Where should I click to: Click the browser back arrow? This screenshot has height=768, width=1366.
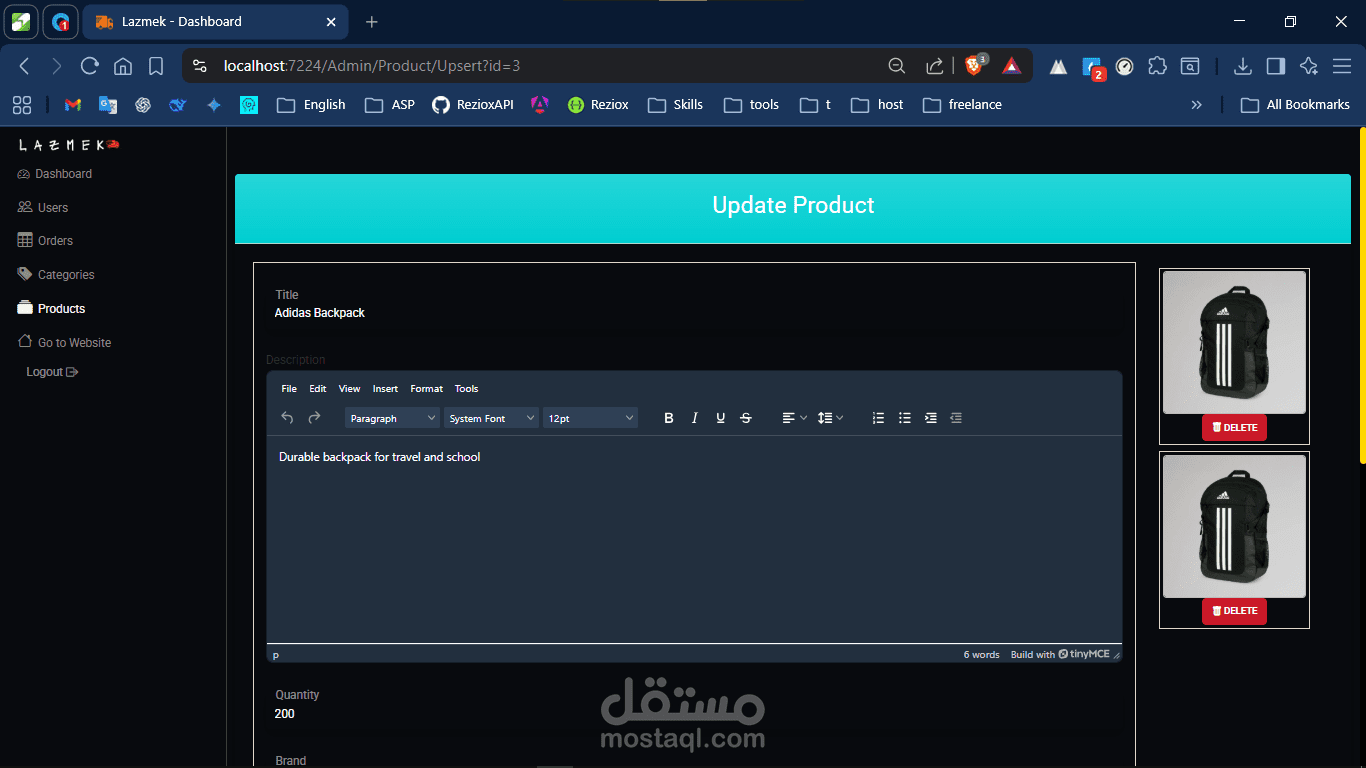point(25,66)
